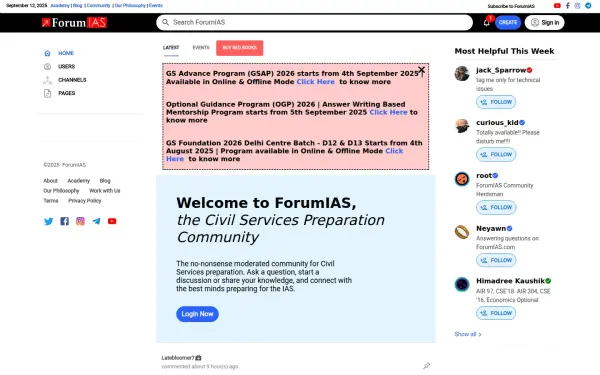Open root's avatar

click(x=462, y=179)
